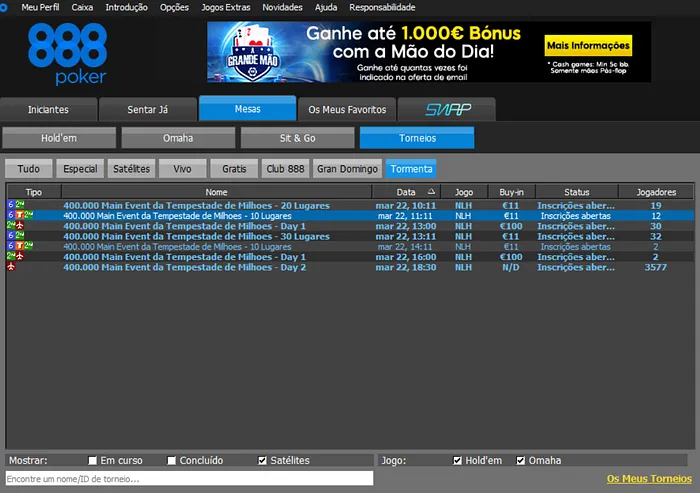Sort by the Jogadores column header
This screenshot has width=700, height=493.
pos(656,192)
